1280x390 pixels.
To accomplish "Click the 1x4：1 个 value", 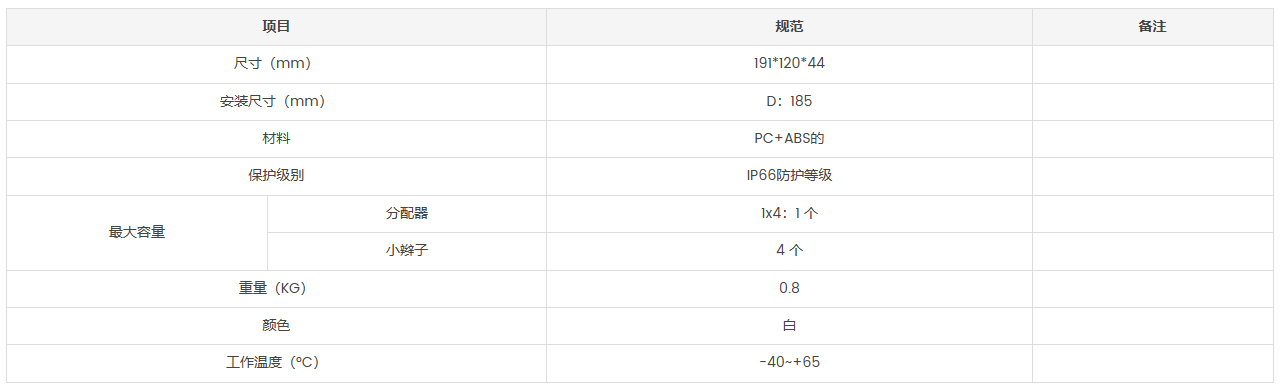I will (x=789, y=214).
